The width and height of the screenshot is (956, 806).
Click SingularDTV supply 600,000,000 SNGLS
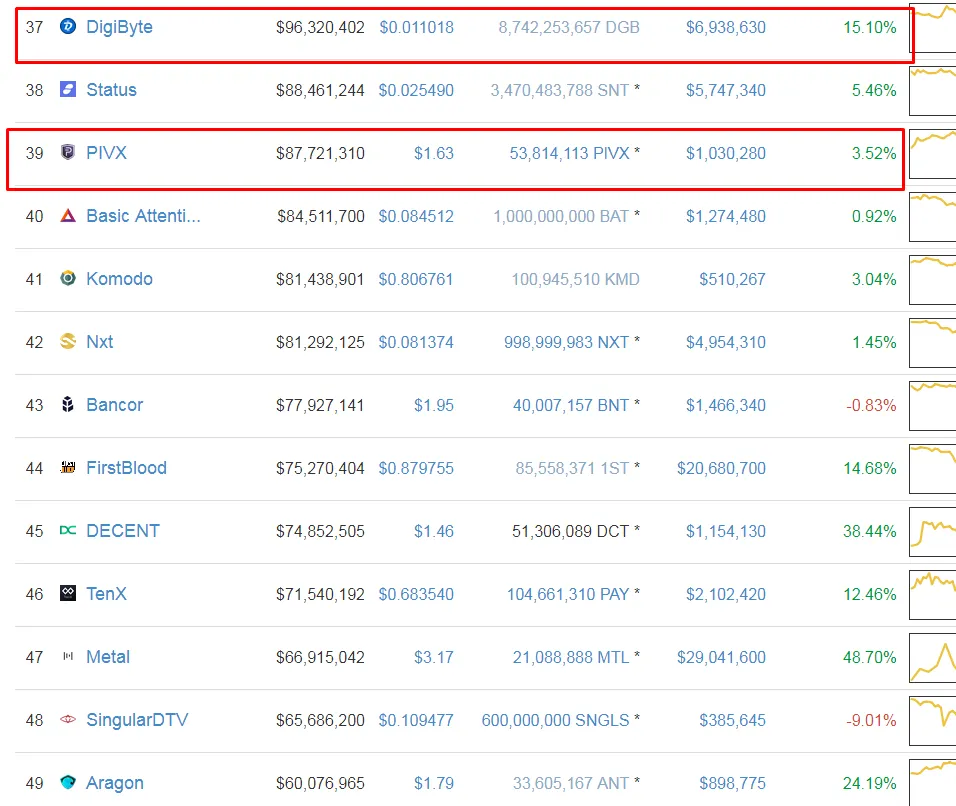point(555,721)
